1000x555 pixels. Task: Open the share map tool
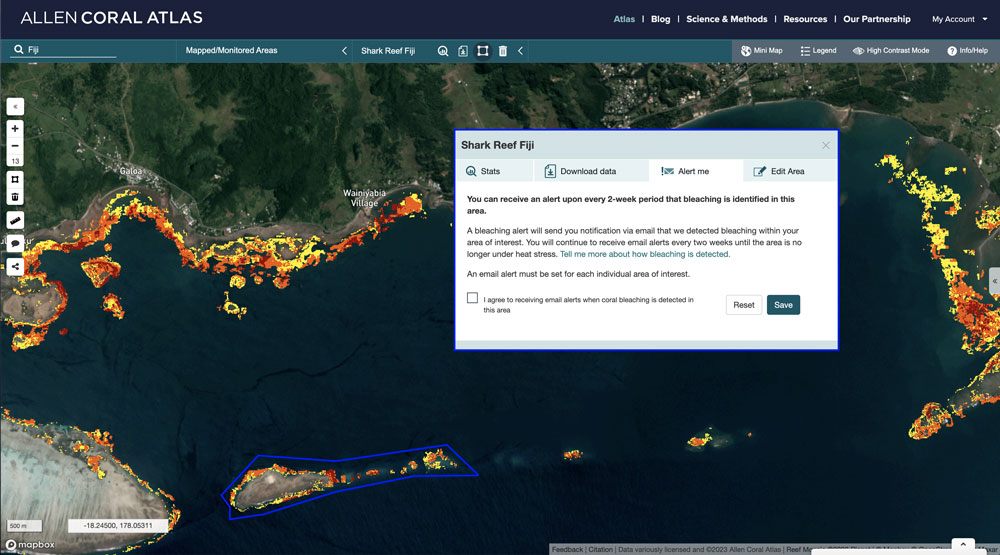pyautogui.click(x=15, y=266)
